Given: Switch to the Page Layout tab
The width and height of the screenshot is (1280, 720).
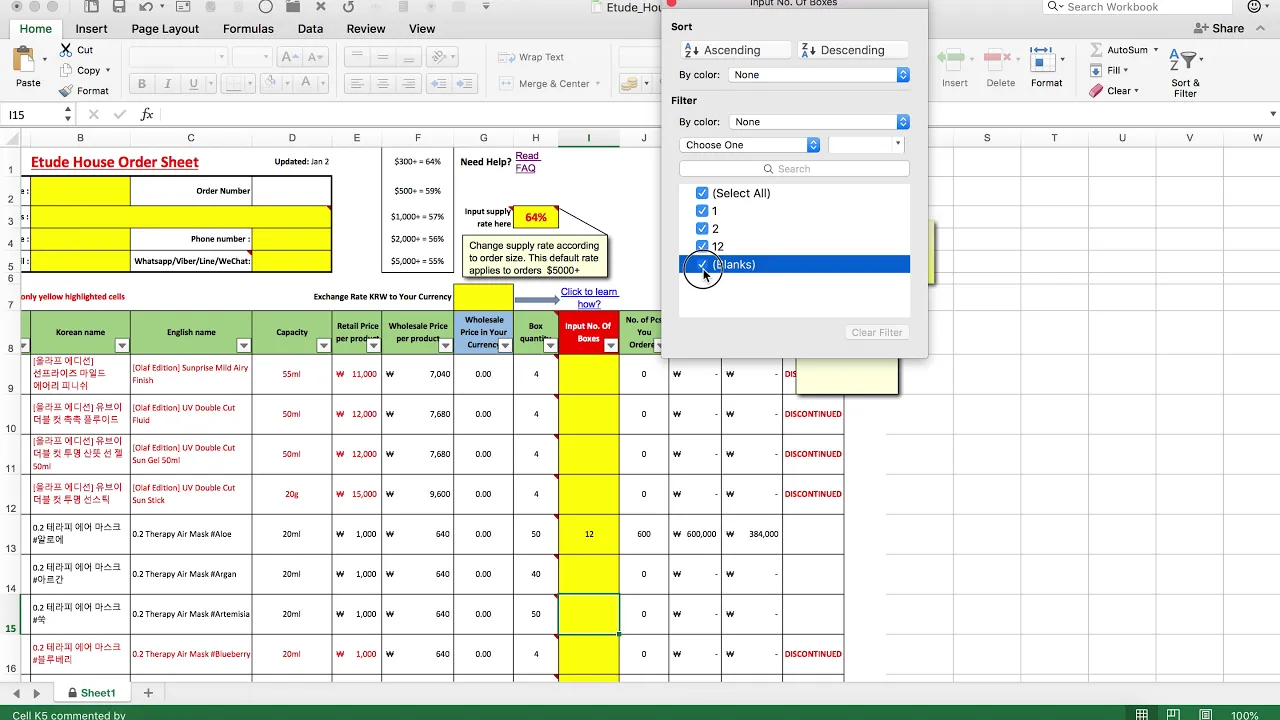Looking at the screenshot, I should pyautogui.click(x=165, y=29).
